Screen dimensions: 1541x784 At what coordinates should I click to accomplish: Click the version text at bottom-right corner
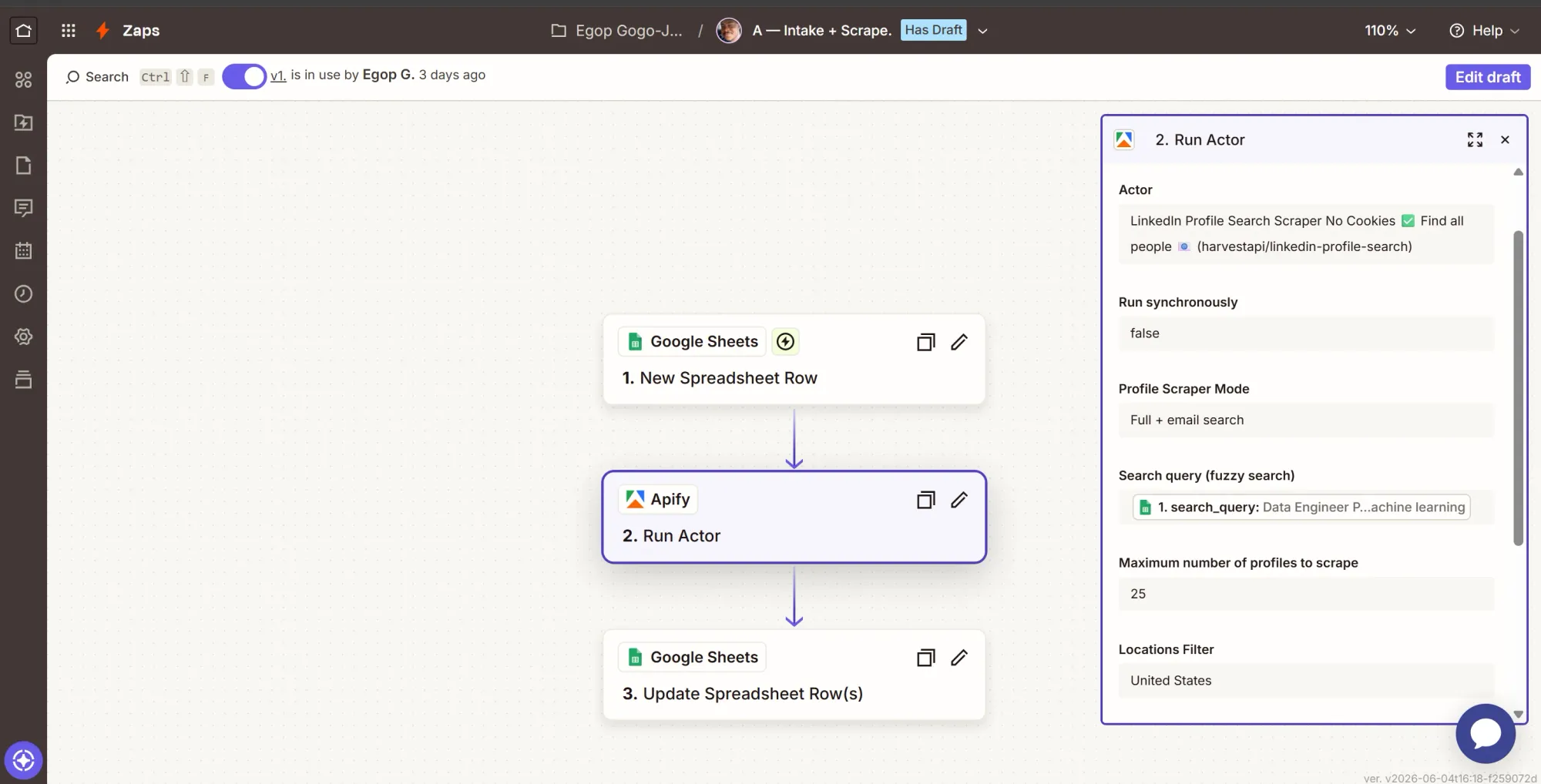coord(1450,778)
